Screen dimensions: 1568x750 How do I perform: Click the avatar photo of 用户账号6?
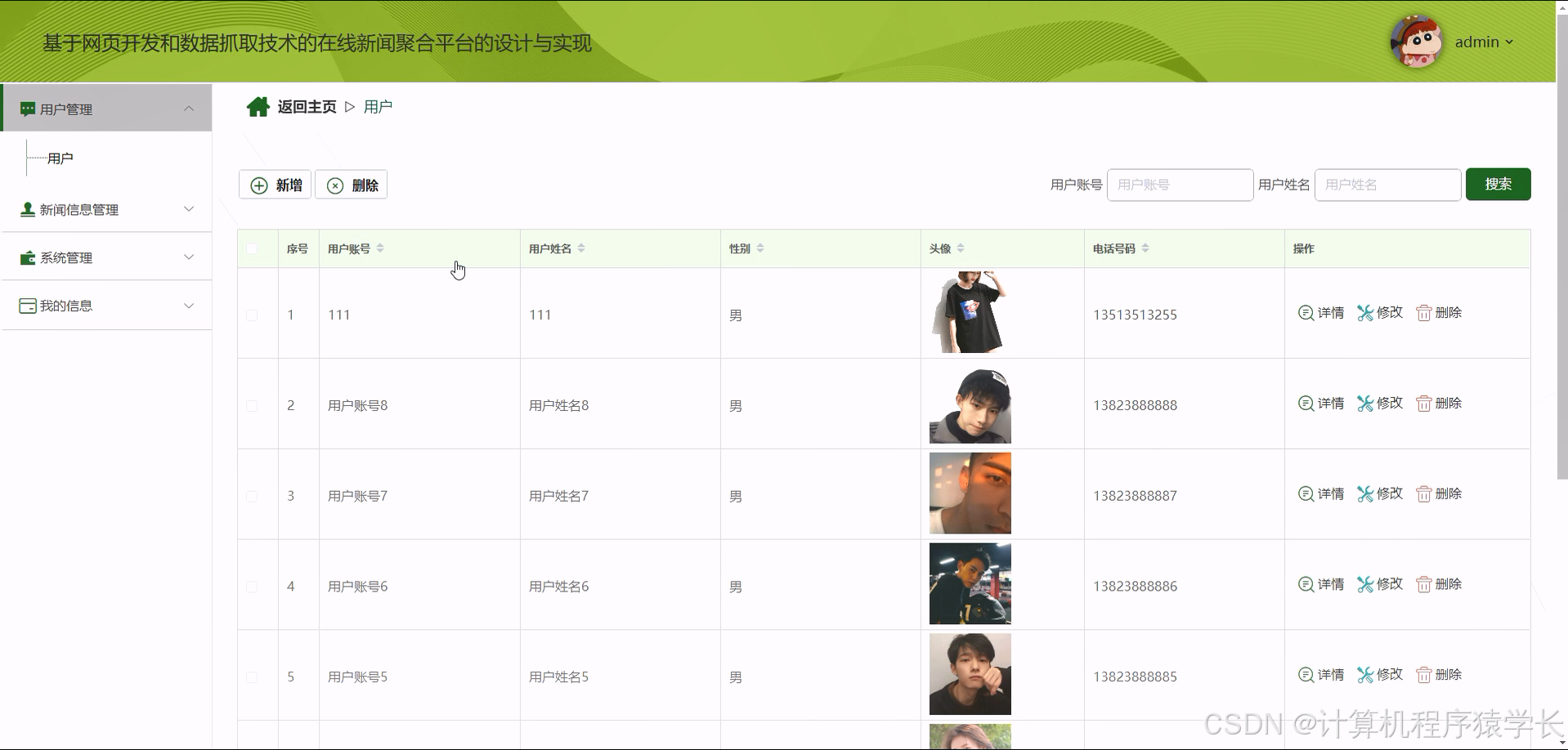click(970, 584)
